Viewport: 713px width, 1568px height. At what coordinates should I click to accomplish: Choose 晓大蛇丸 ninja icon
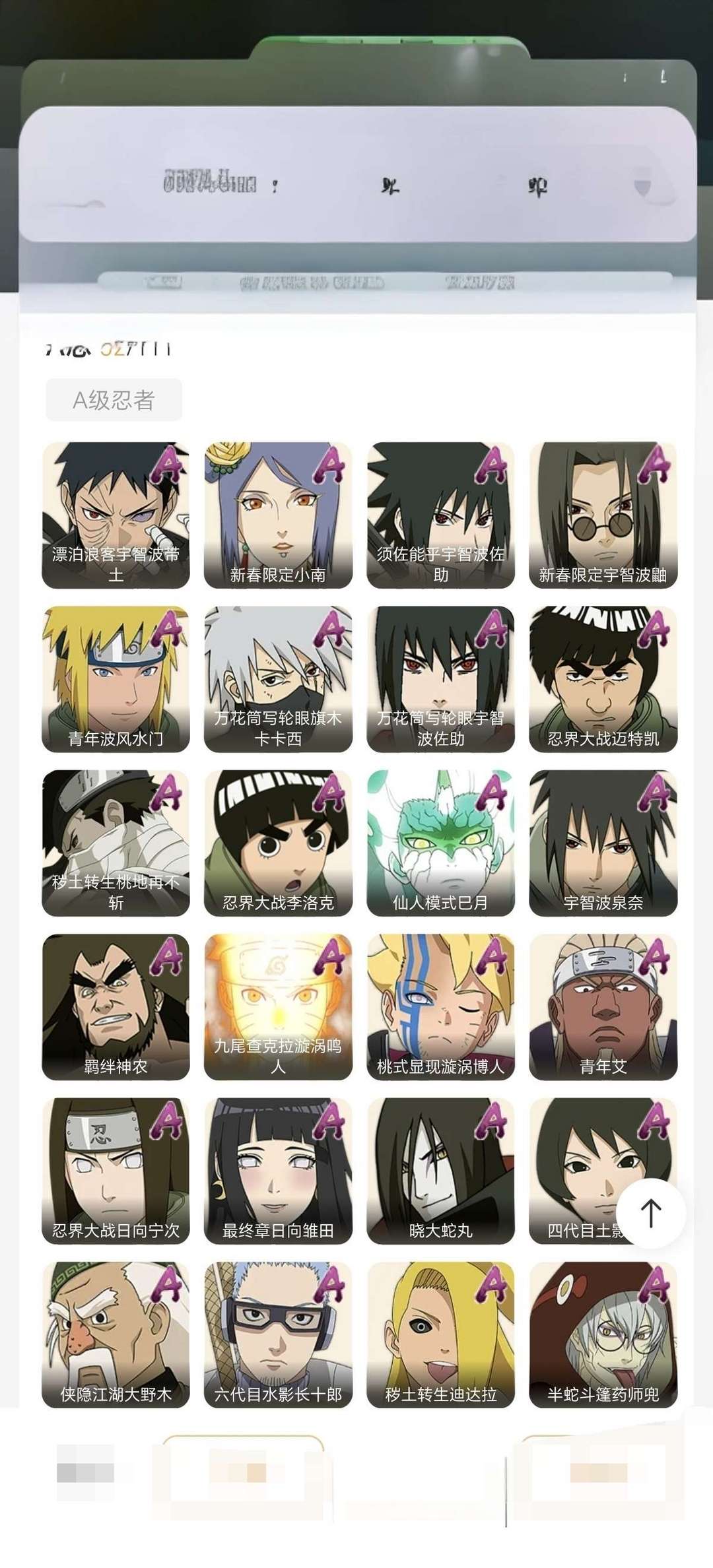(x=440, y=1171)
